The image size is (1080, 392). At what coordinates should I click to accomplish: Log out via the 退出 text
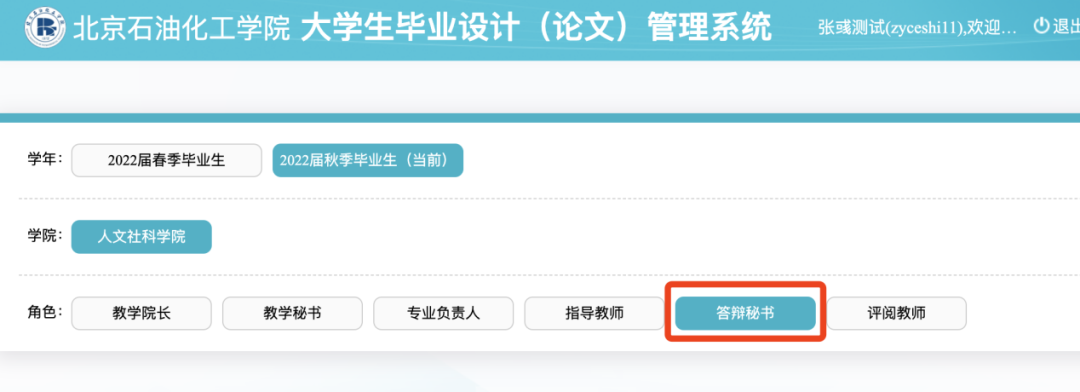pyautogui.click(x=1066, y=27)
